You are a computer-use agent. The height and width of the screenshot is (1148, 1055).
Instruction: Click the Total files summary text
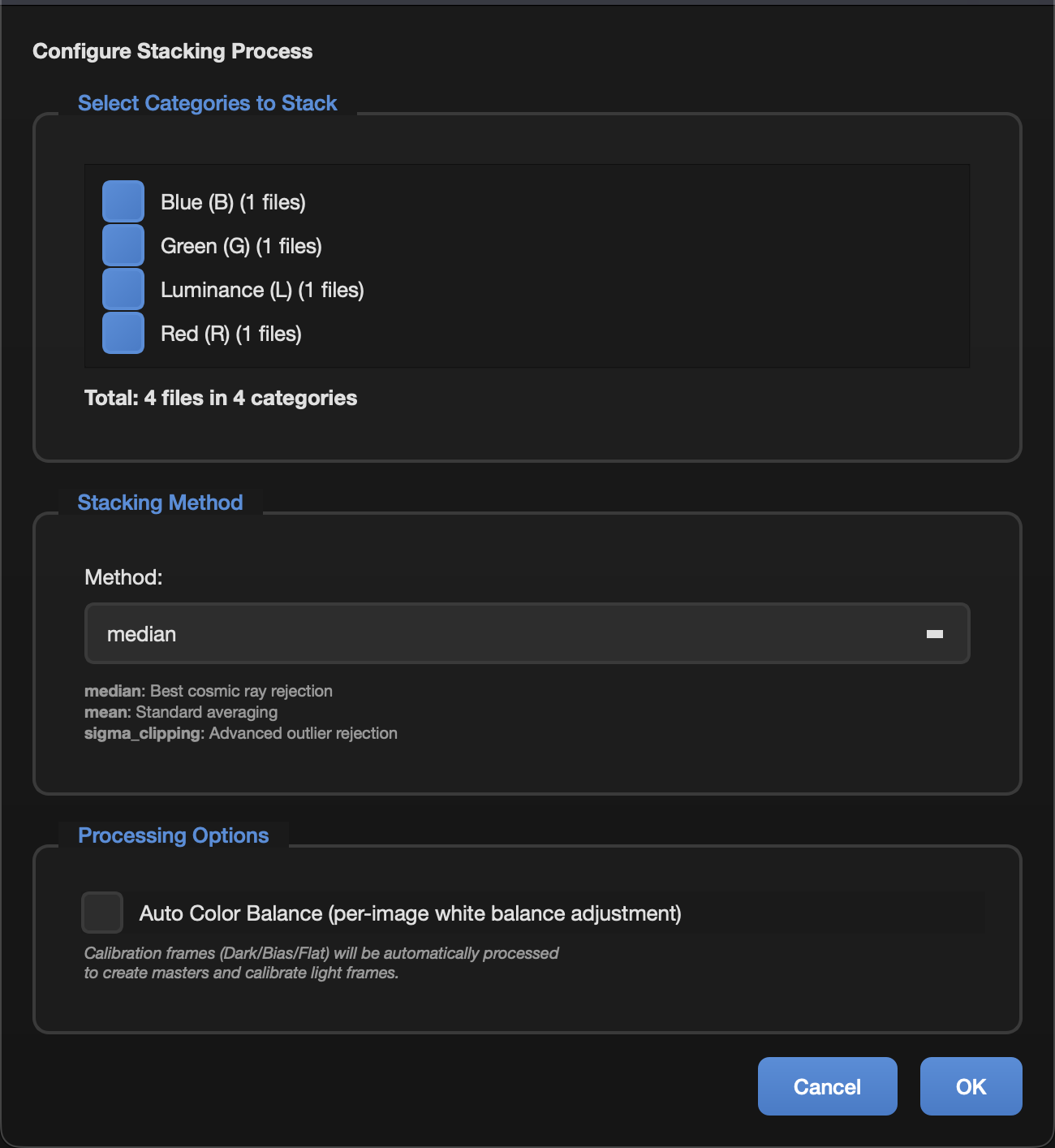point(220,398)
